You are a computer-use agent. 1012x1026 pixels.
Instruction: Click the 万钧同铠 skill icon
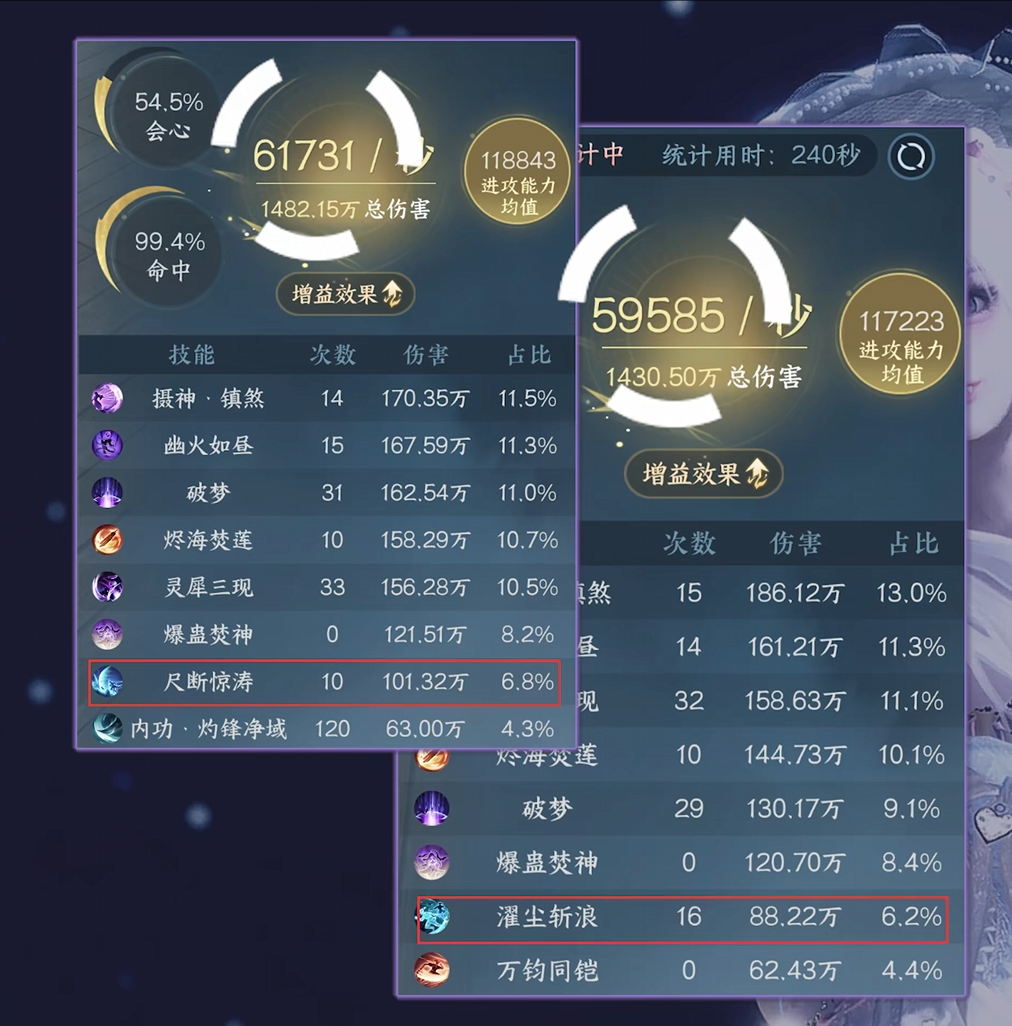(x=432, y=970)
